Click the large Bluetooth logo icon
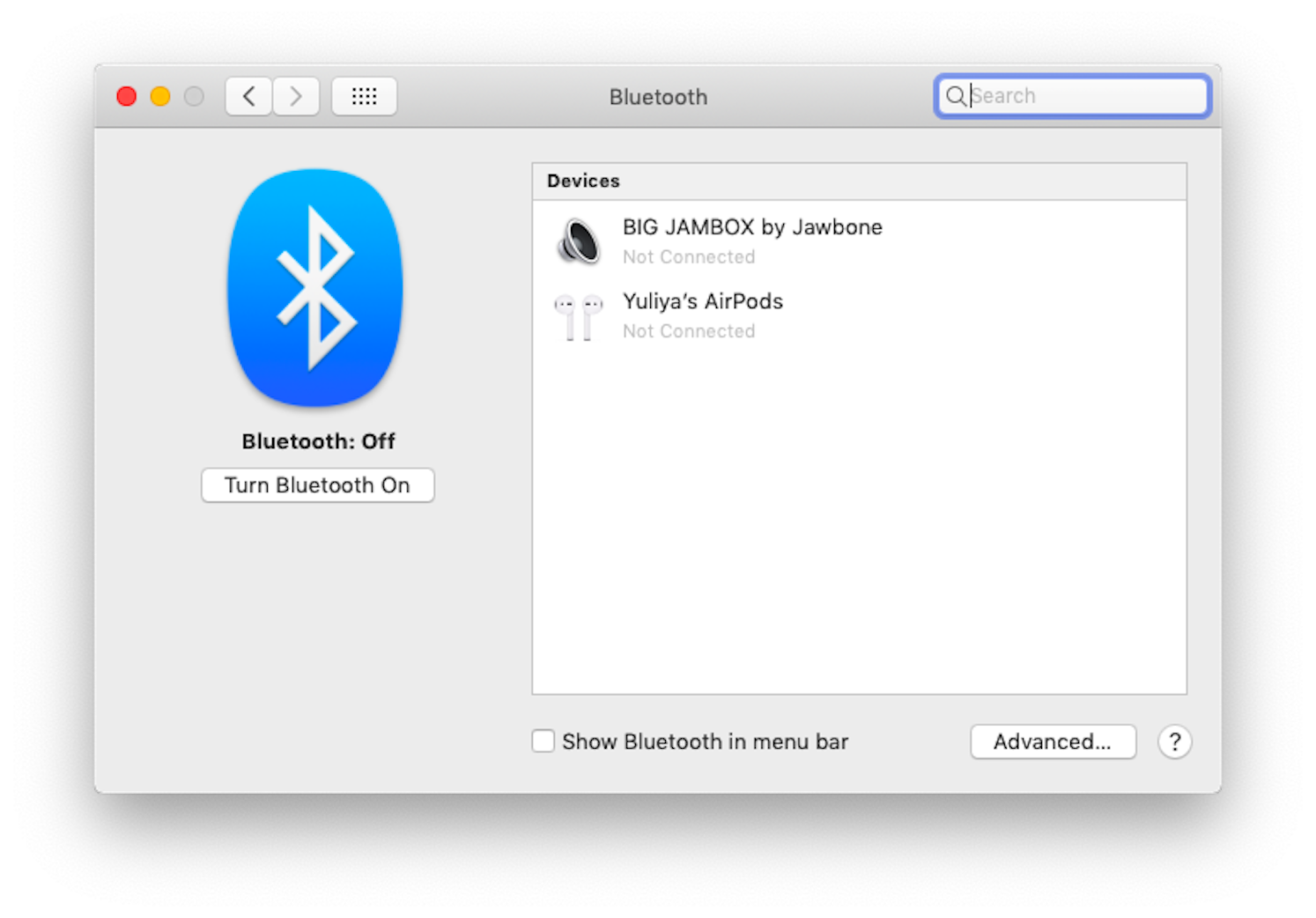This screenshot has width=1316, height=918. 315,285
